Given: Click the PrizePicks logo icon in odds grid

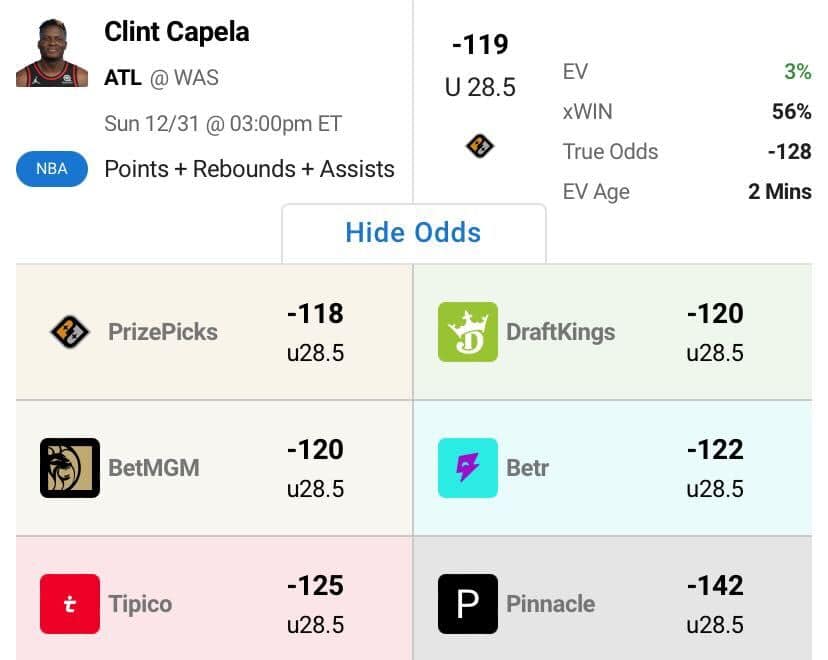Looking at the screenshot, I should click(70, 332).
